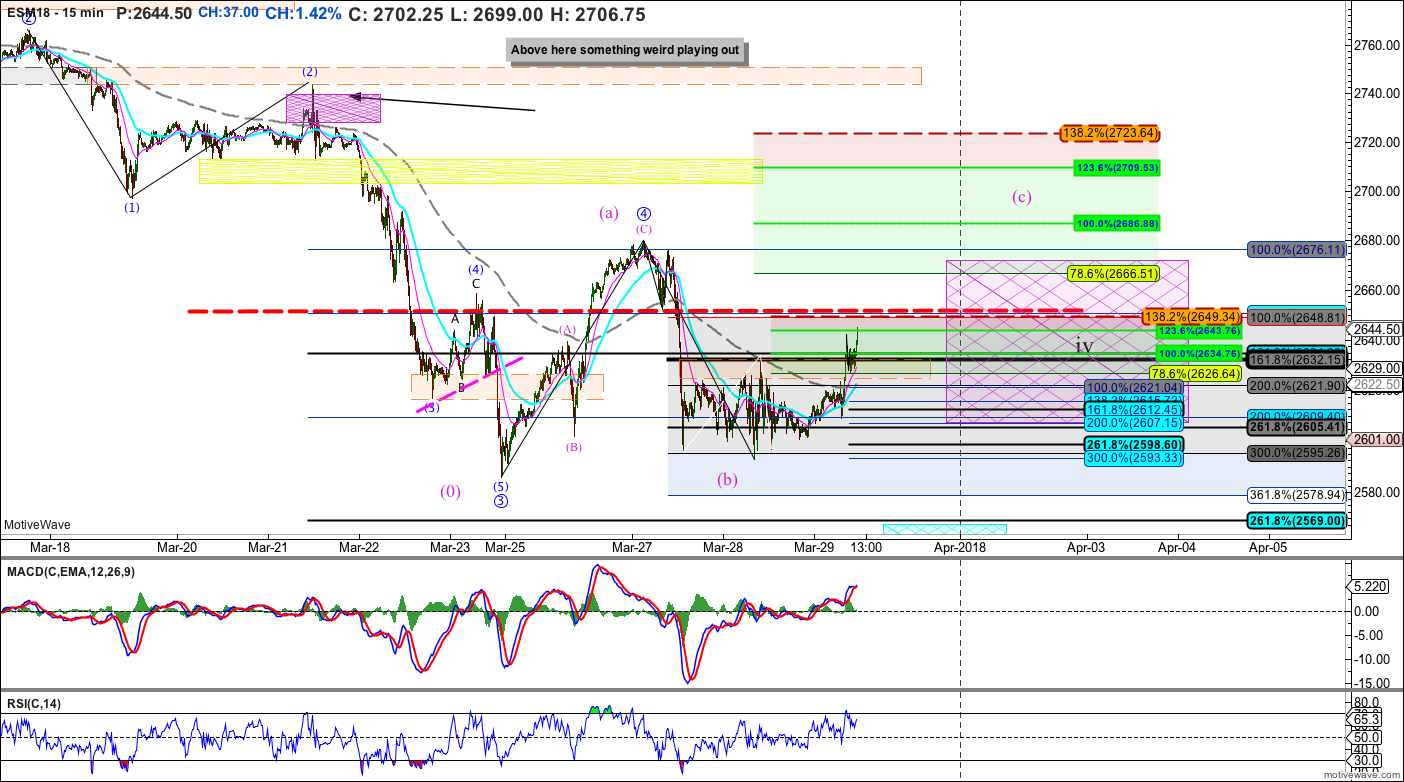
Task: Click the bold cyan 261.8%(2569.00) label
Action: [1297, 521]
